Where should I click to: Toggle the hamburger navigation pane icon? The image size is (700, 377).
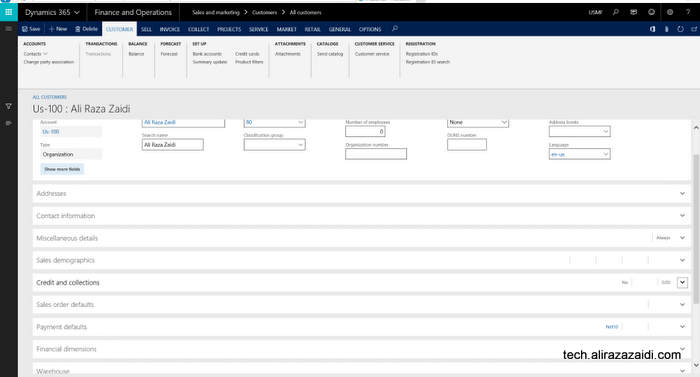click(x=8, y=29)
